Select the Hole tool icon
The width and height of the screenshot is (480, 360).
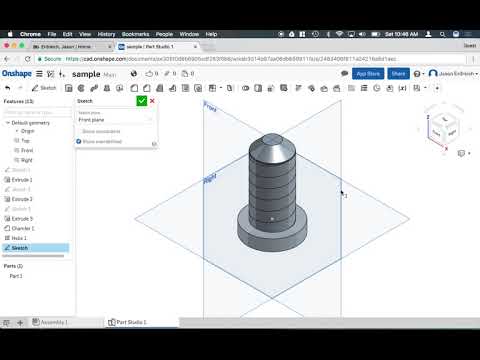(x=198, y=88)
